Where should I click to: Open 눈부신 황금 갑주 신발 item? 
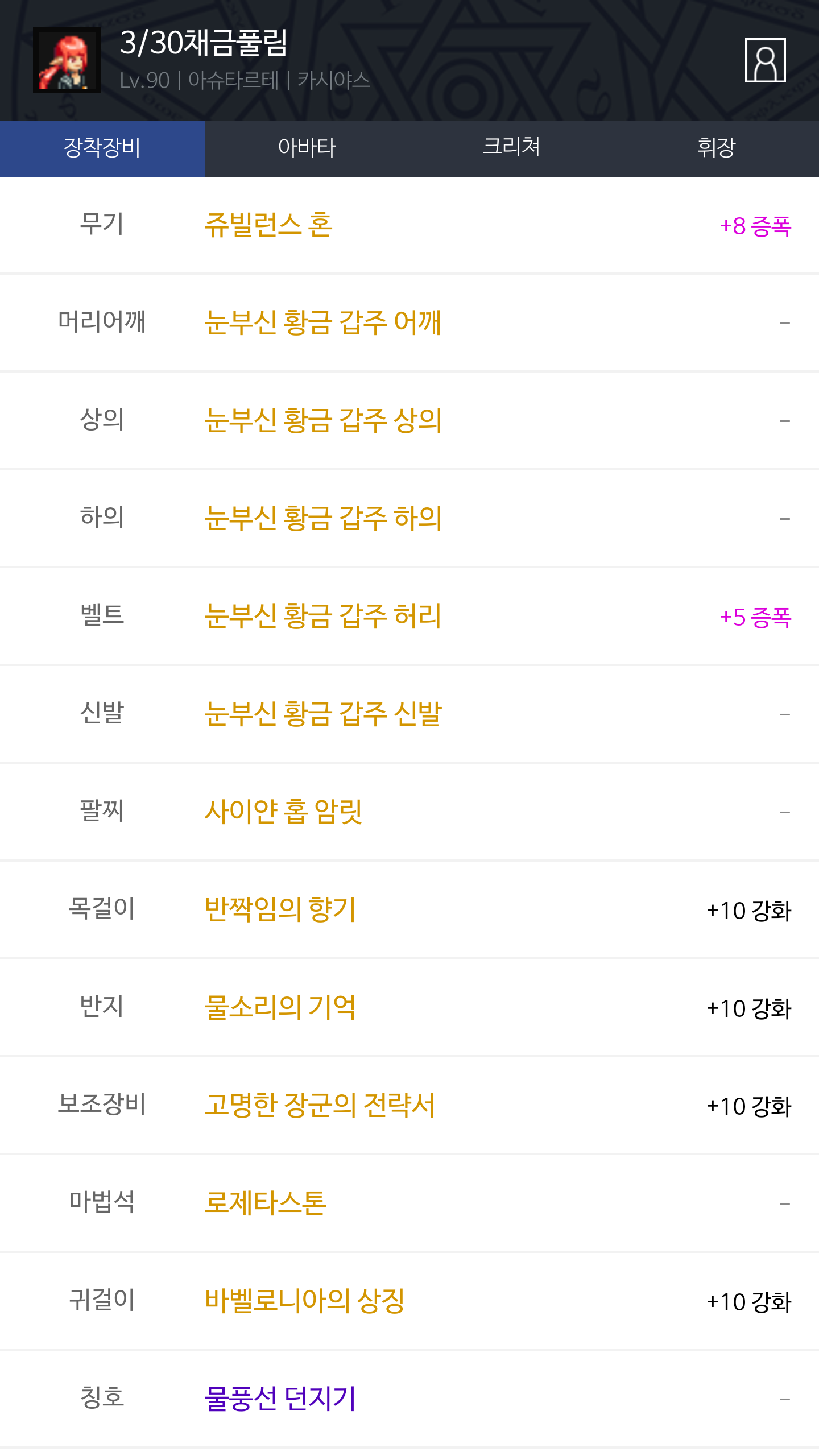click(322, 714)
